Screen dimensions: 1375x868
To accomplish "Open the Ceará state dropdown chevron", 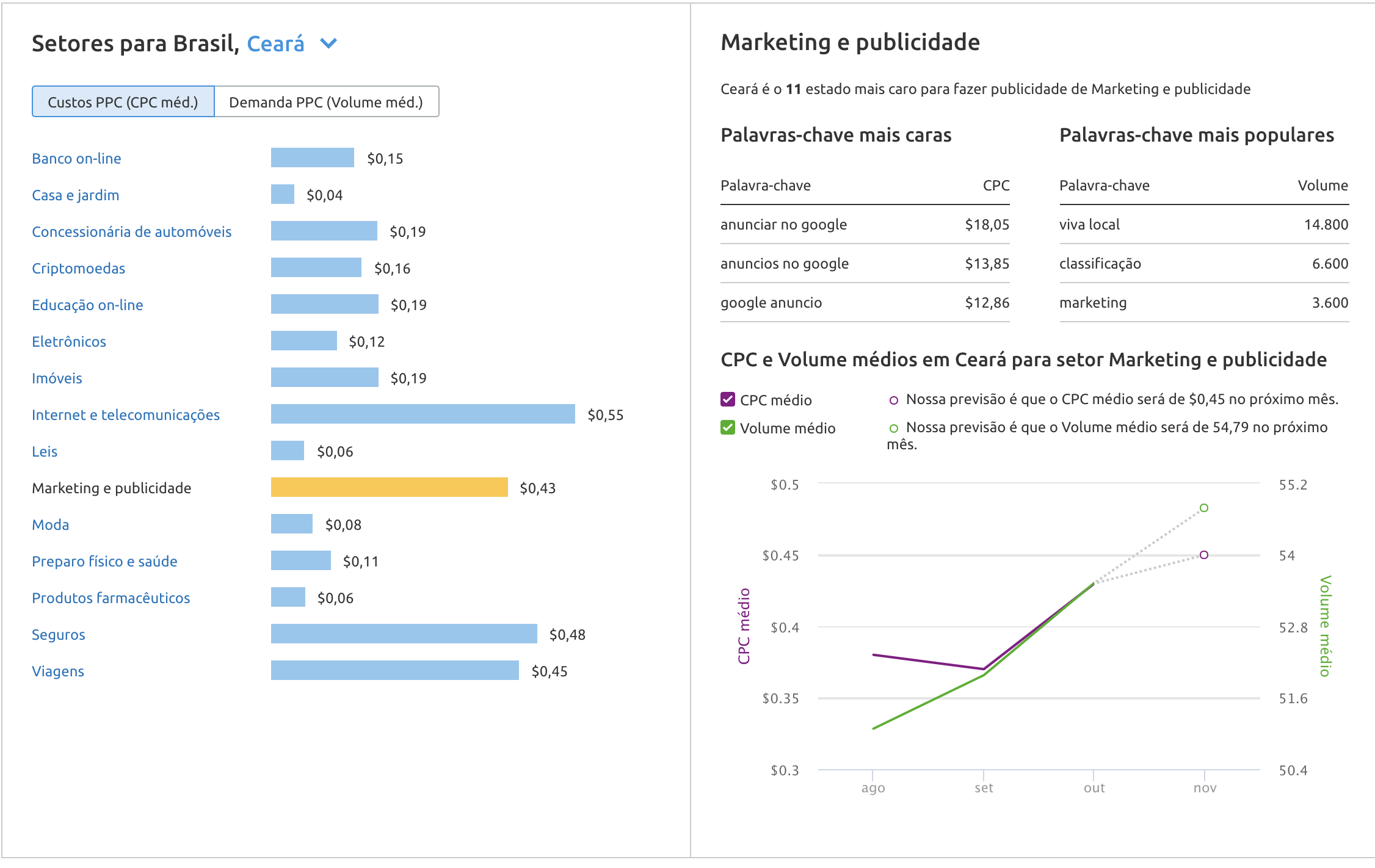I will coord(328,44).
